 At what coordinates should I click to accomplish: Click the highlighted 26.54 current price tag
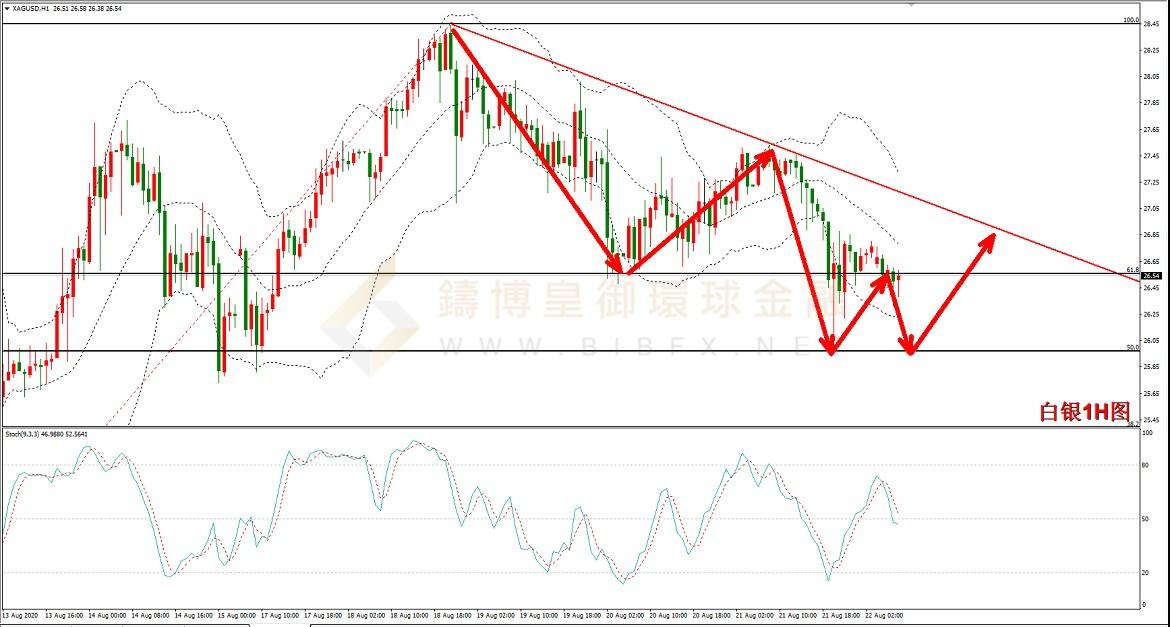(x=1150, y=276)
